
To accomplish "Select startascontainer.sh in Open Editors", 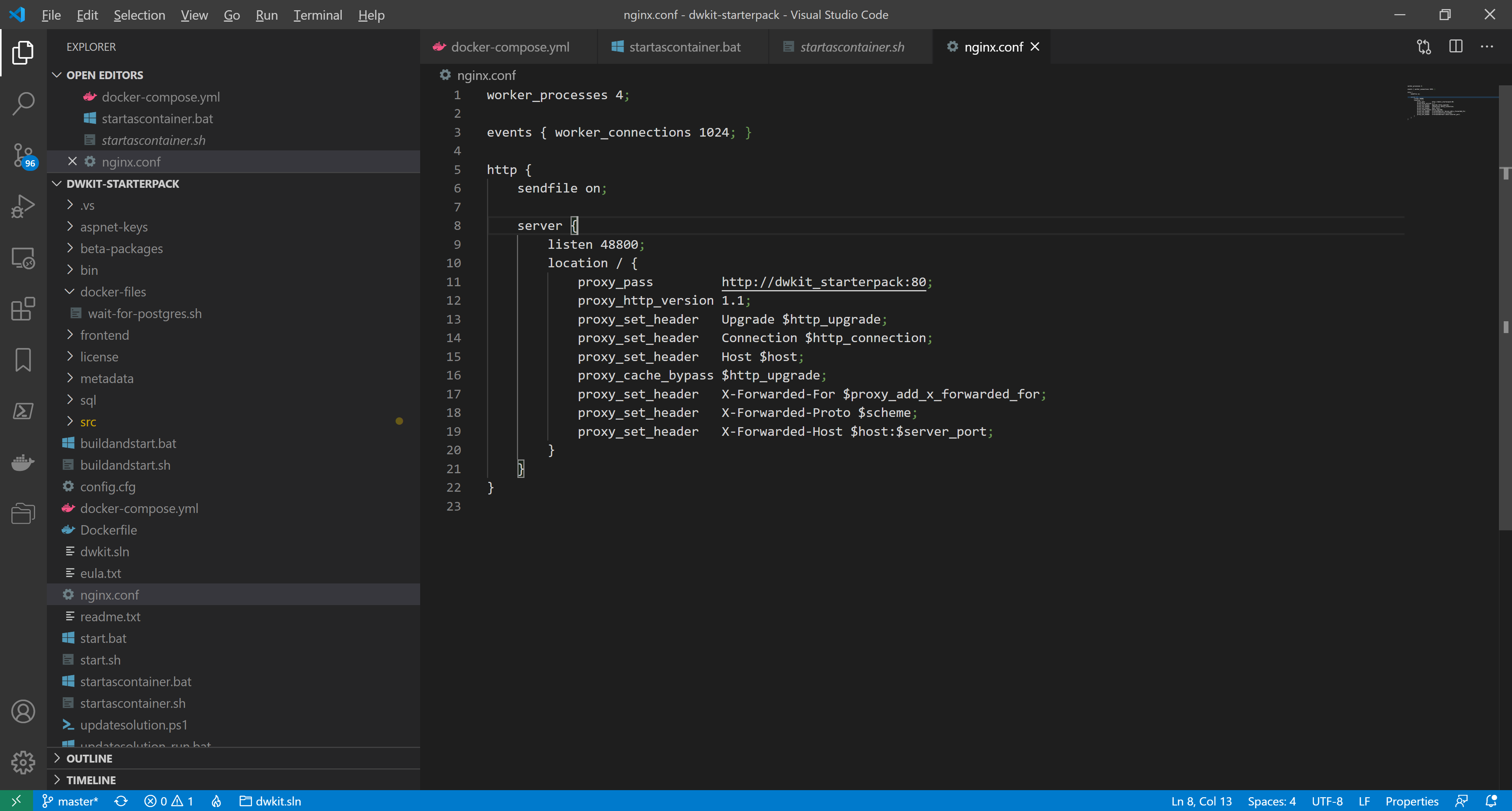I will [233, 140].
